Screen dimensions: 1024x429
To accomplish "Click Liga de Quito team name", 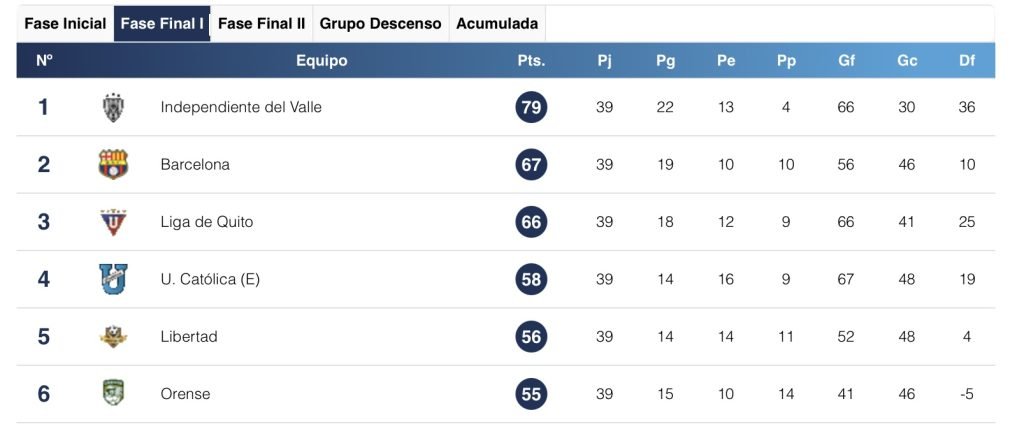I will point(207,222).
